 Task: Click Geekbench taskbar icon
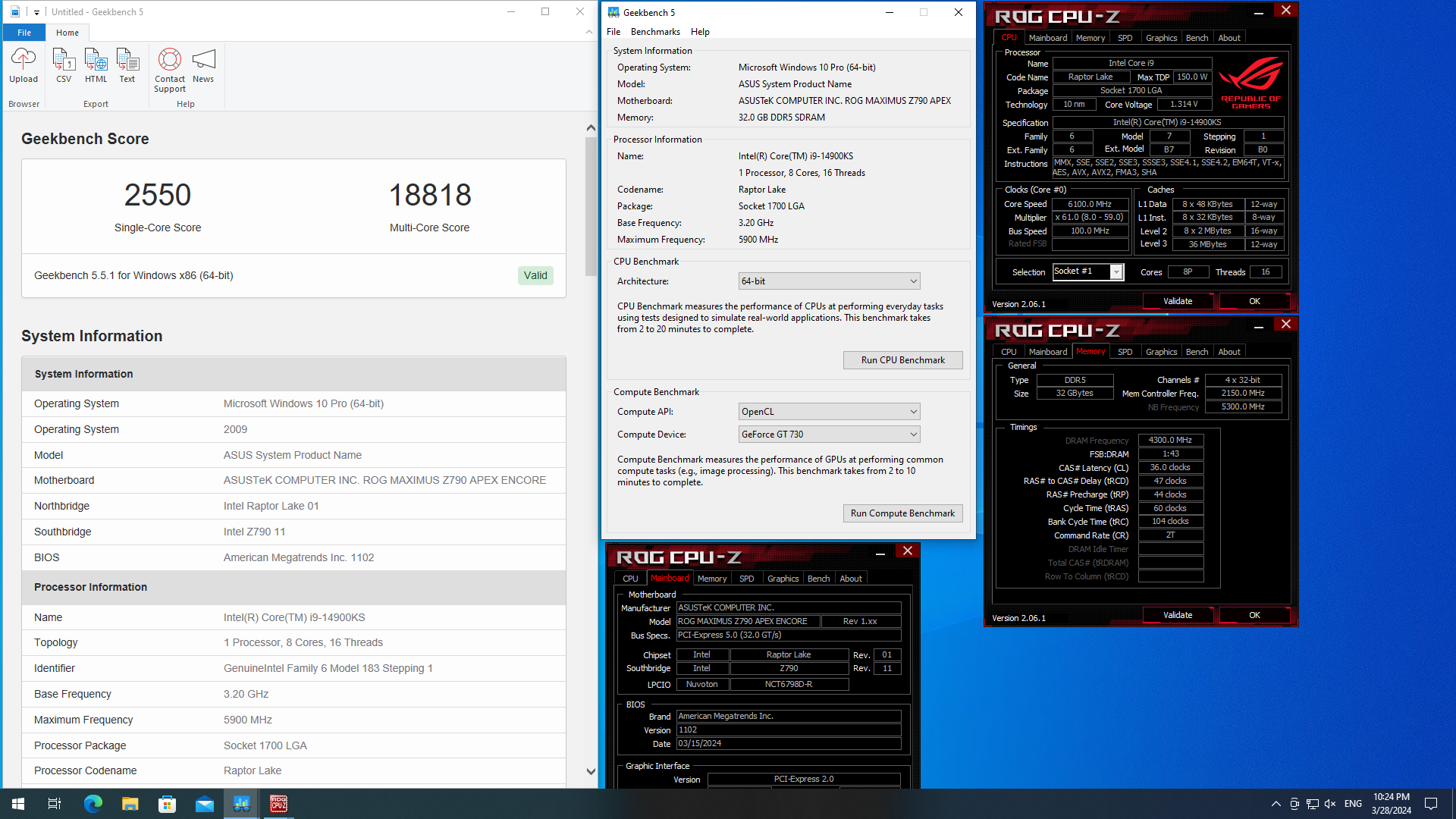coord(242,804)
